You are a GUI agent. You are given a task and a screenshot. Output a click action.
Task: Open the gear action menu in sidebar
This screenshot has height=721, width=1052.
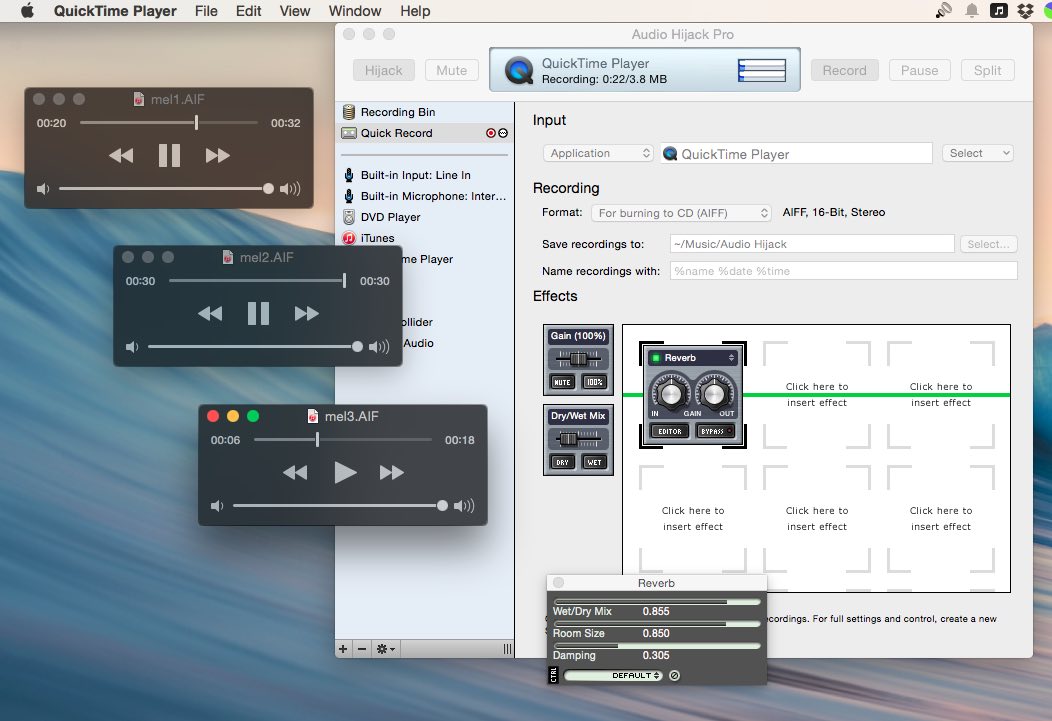click(x=385, y=649)
